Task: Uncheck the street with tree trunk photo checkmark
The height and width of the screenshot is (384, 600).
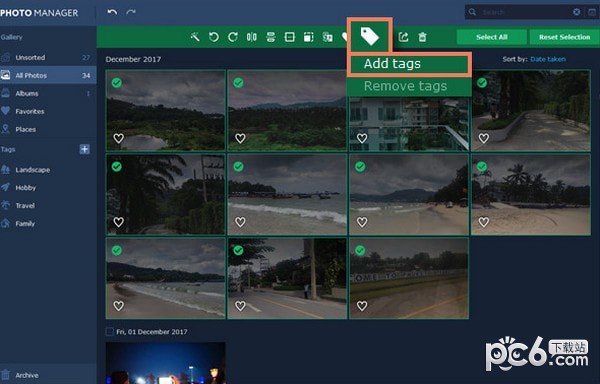Action: [238, 250]
